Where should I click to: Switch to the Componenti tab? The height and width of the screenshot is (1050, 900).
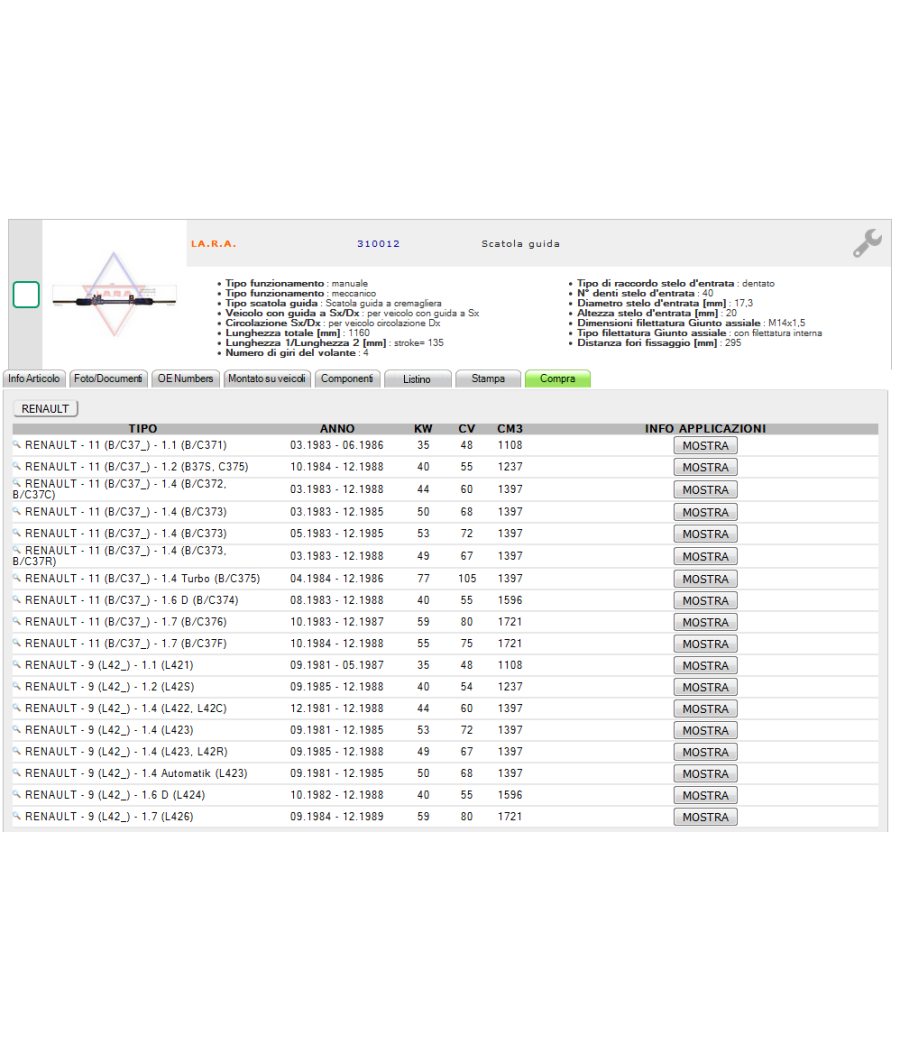point(347,379)
